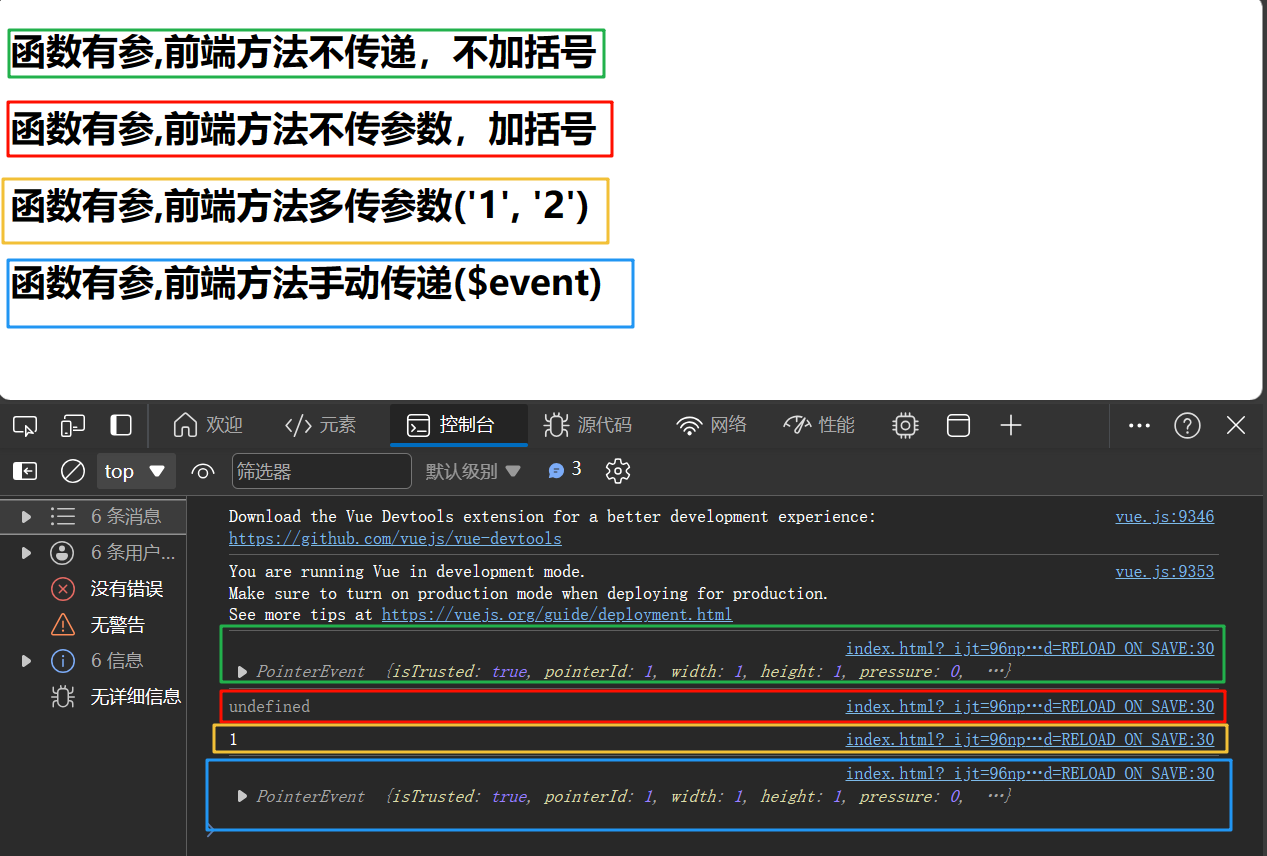Open the github vue-devtools link
1267x856 pixels.
pyautogui.click(x=395, y=539)
